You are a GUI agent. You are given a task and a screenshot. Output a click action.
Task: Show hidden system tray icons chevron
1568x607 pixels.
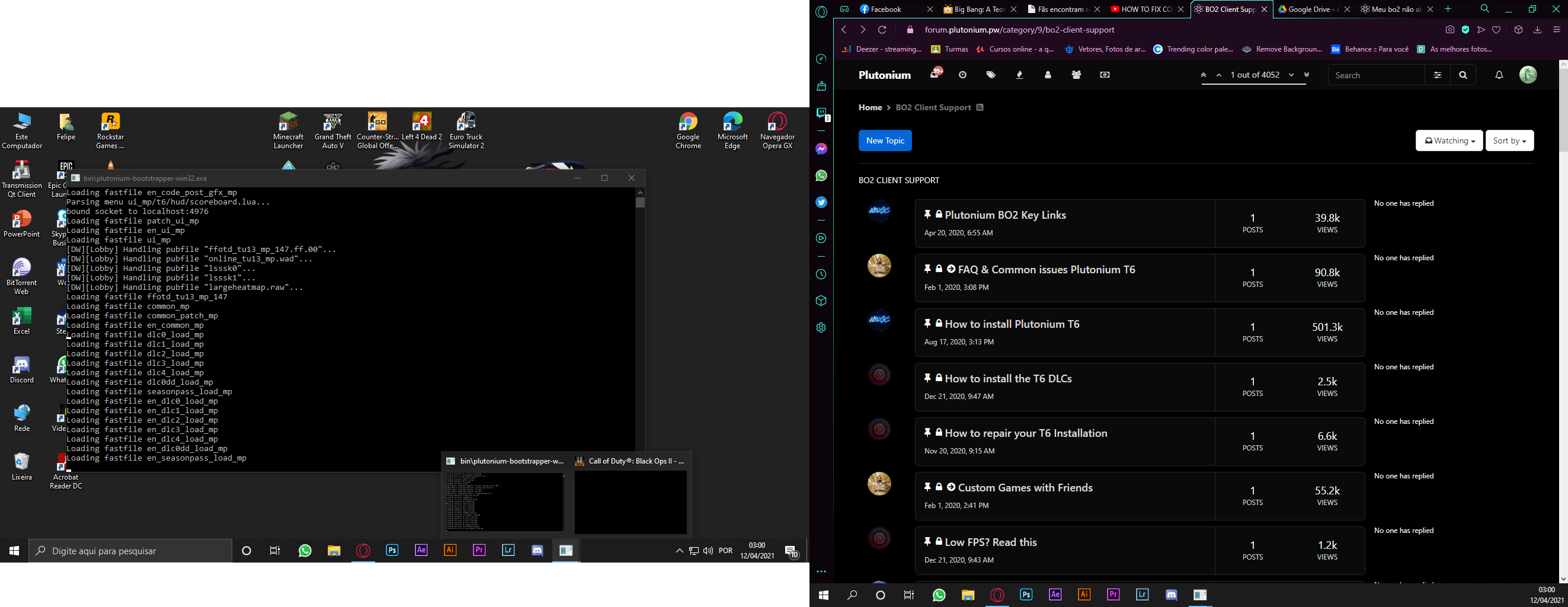pyautogui.click(x=679, y=551)
